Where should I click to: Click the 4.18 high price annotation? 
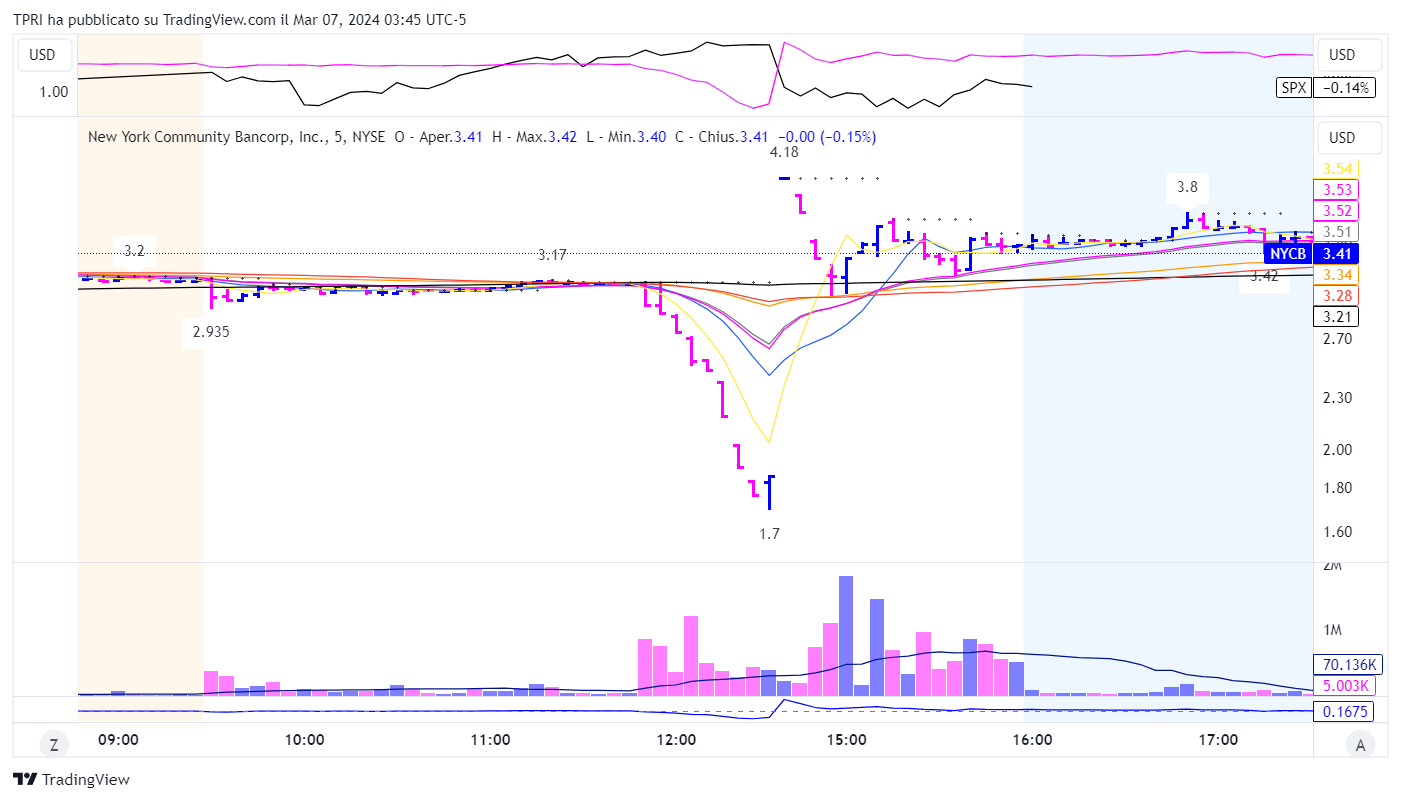784,152
